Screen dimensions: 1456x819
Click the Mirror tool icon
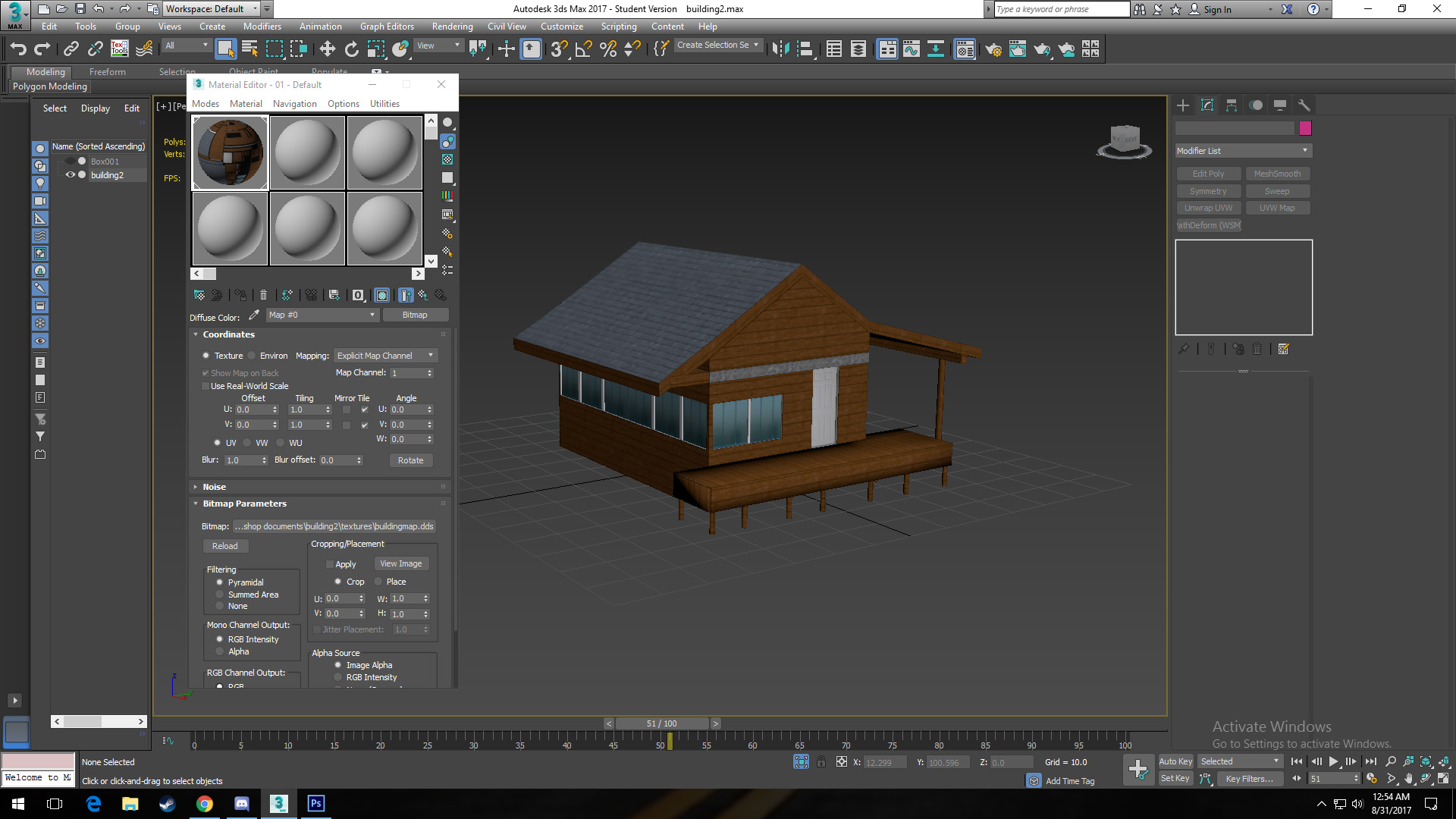pos(780,49)
